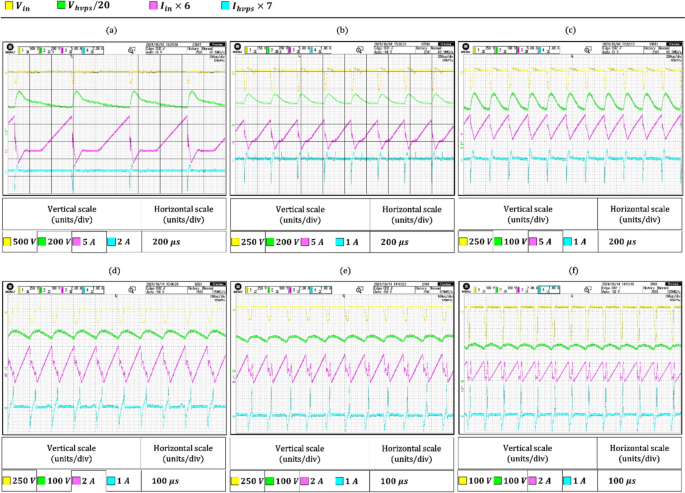Open the round MENU icon in oscilloscope (b)
The image size is (685, 493).
(x=238, y=47)
